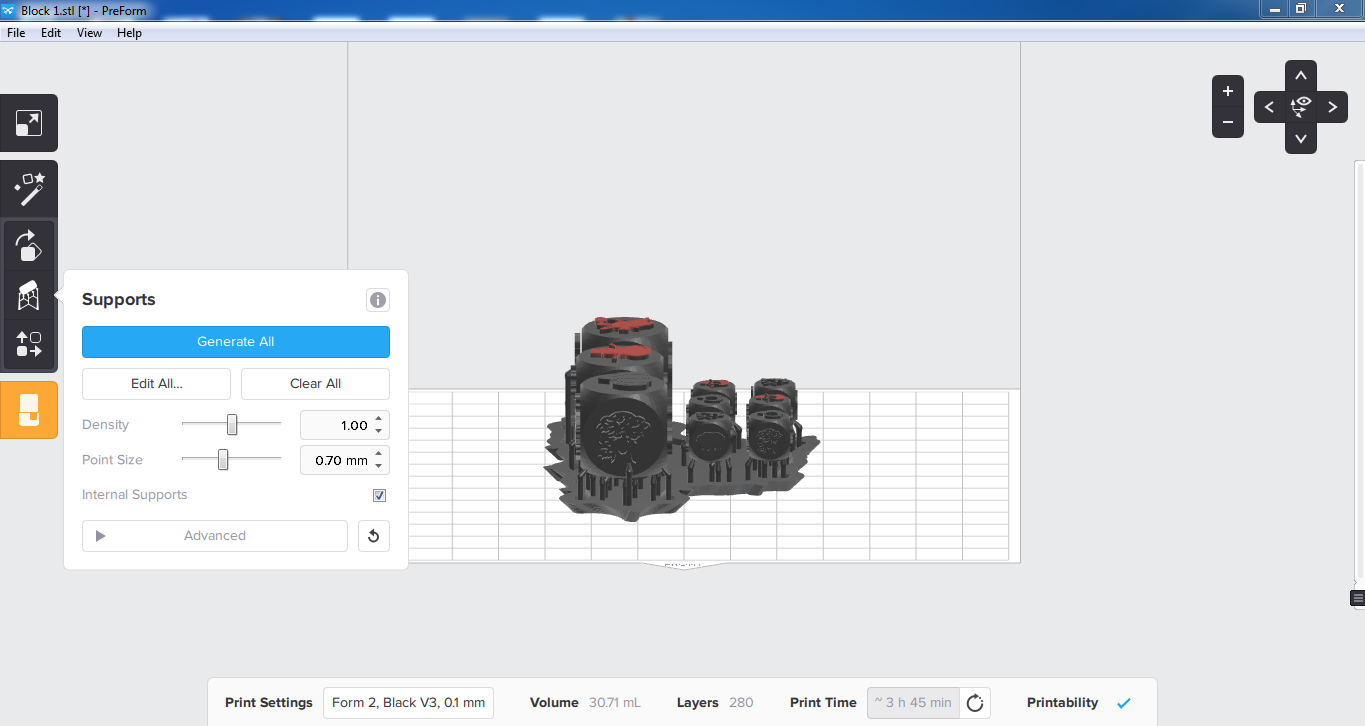Open the Layout tool icon
1365x726 pixels.
point(29,345)
